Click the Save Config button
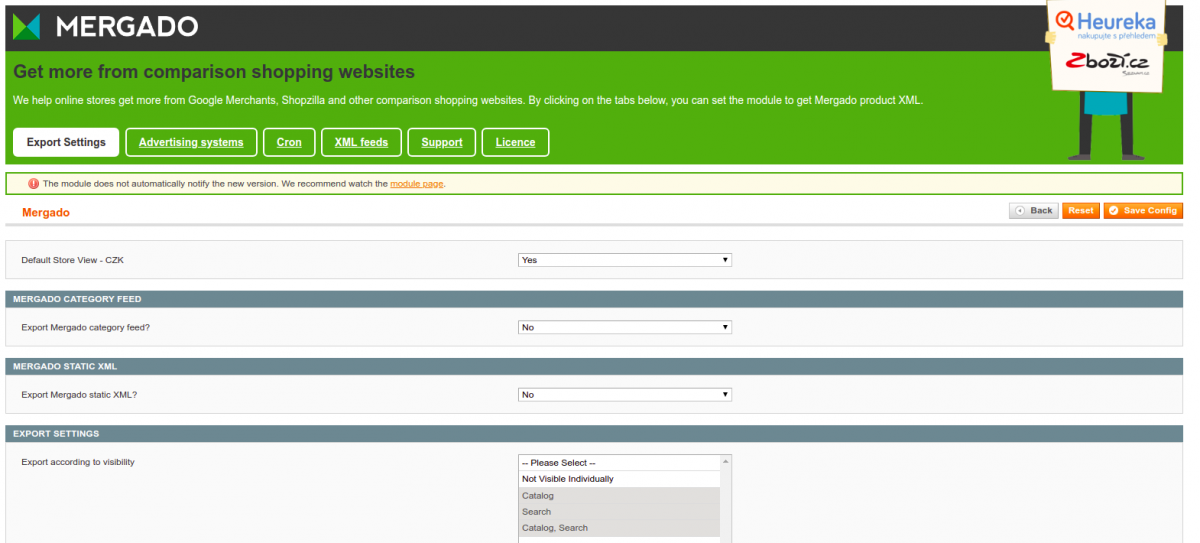 pos(1143,211)
